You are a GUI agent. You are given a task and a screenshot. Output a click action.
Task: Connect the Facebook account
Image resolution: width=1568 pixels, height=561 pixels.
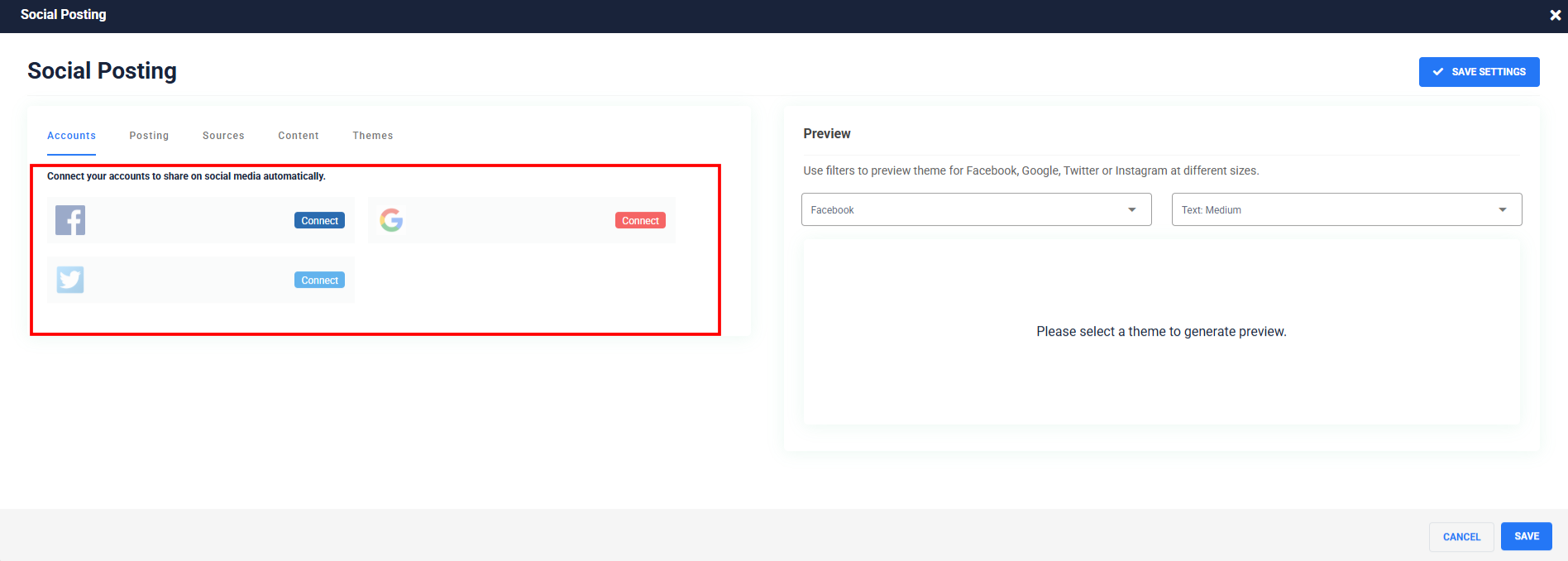[319, 221]
